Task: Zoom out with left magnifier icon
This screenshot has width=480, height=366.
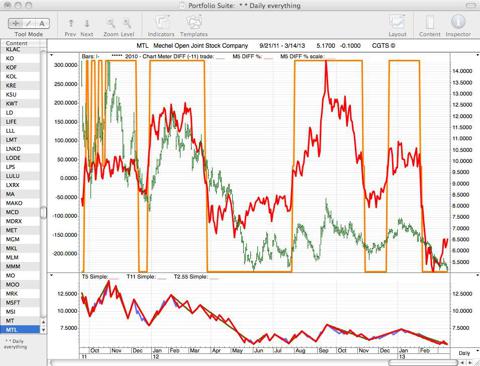Action: (111, 23)
